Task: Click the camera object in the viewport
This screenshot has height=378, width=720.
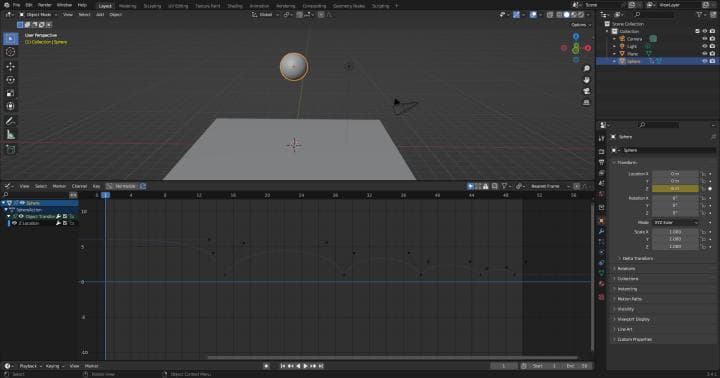Action: (x=404, y=106)
